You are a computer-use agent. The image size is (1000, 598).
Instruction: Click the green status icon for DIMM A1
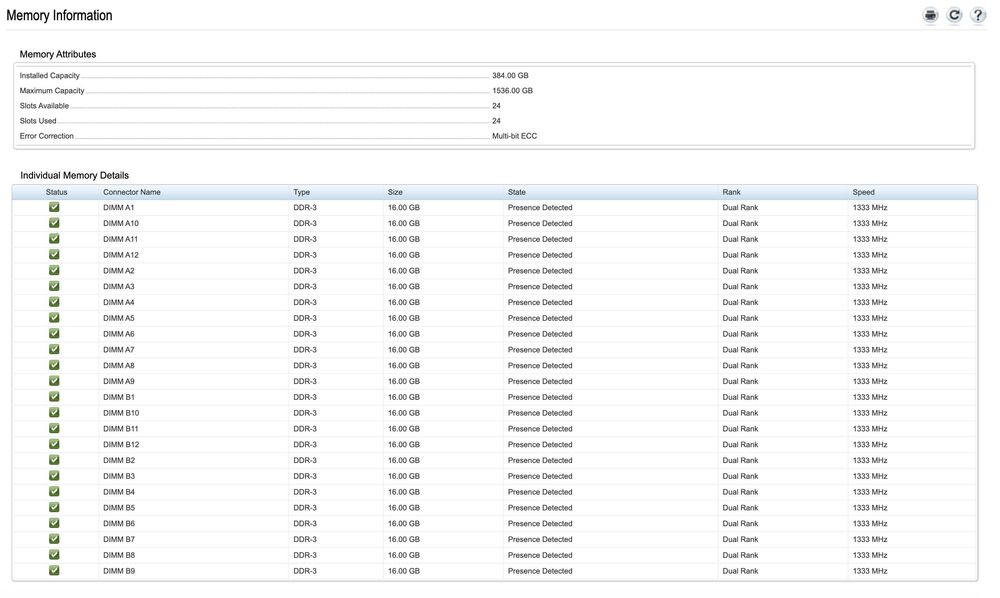tap(54, 207)
